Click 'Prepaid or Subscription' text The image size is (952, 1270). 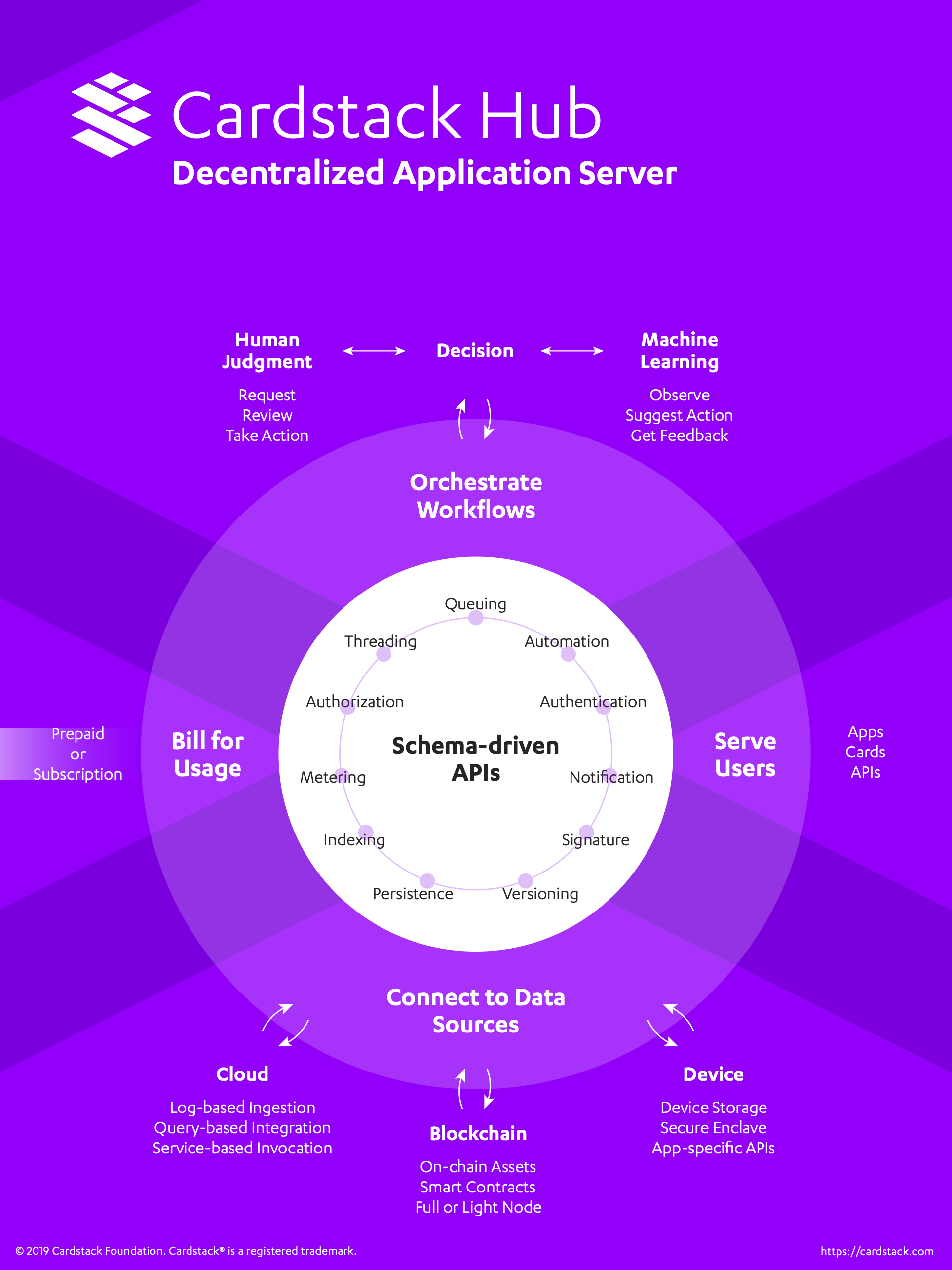(77, 754)
